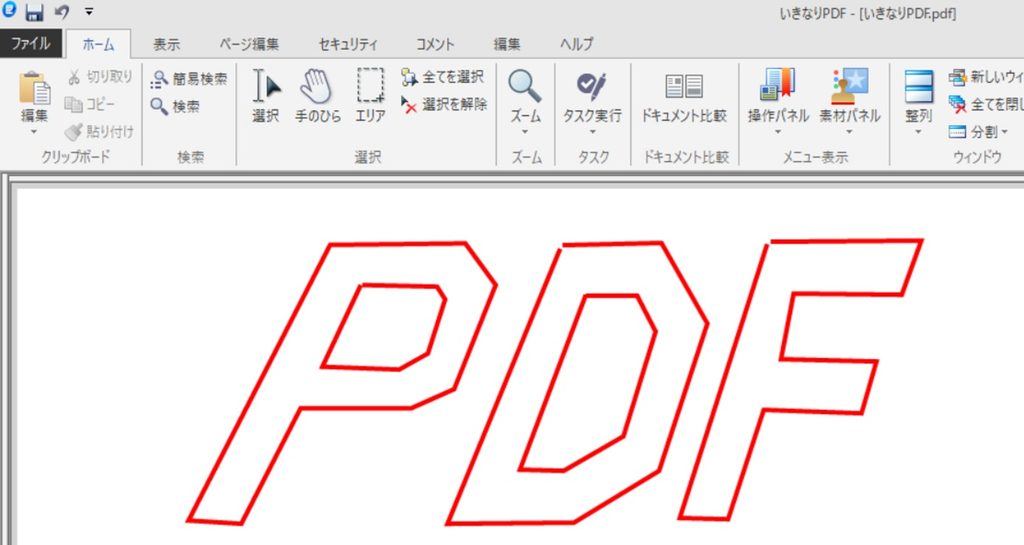The width and height of the screenshot is (1024, 545).
Task: Click 貼り付け button
Action: pyautogui.click(x=99, y=132)
